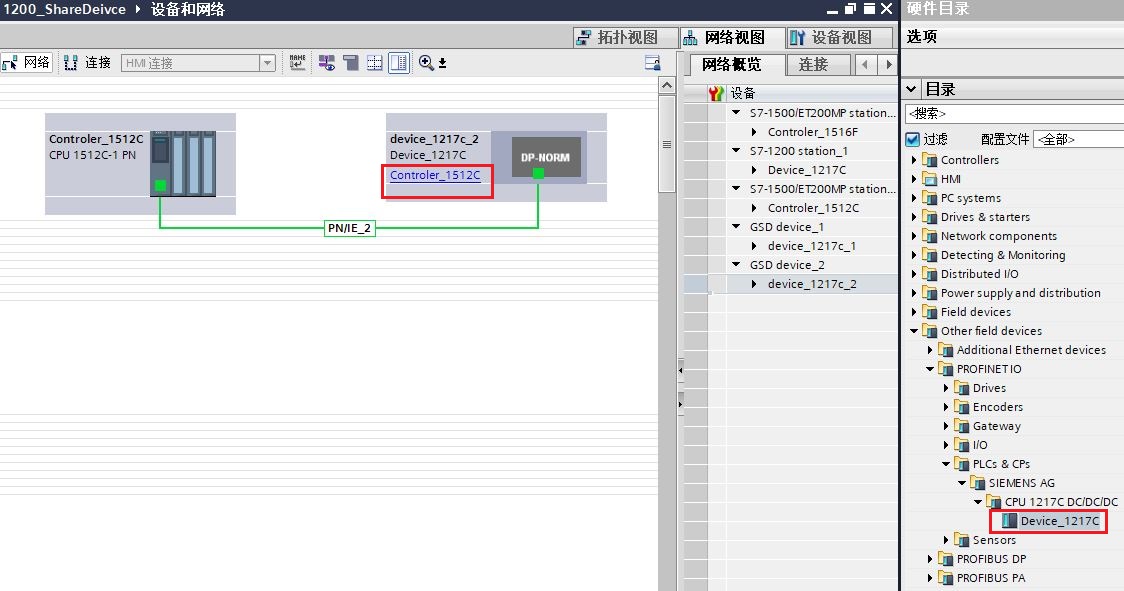Expand the Controllers catalog folder
Screen dimensions: 1124x591
pos(914,160)
